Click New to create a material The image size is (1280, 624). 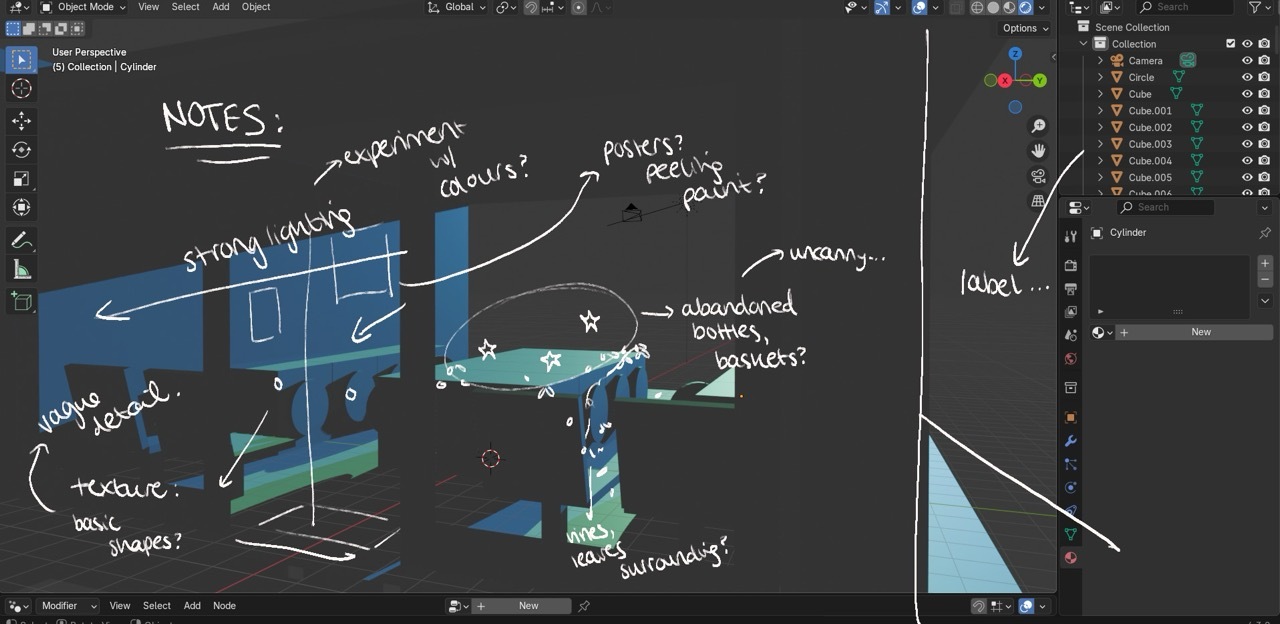1200,332
